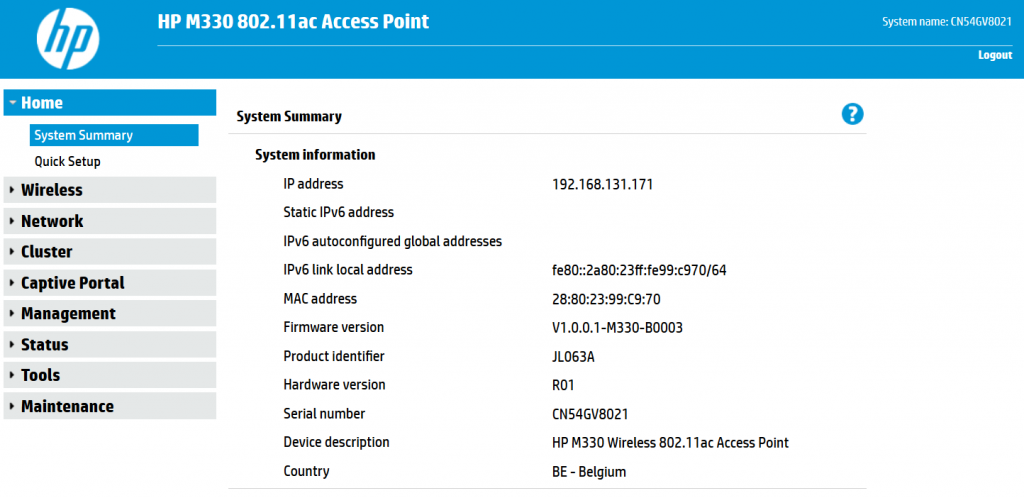The height and width of the screenshot is (498, 1024).
Task: Click the HP logo icon
Action: 68,39
